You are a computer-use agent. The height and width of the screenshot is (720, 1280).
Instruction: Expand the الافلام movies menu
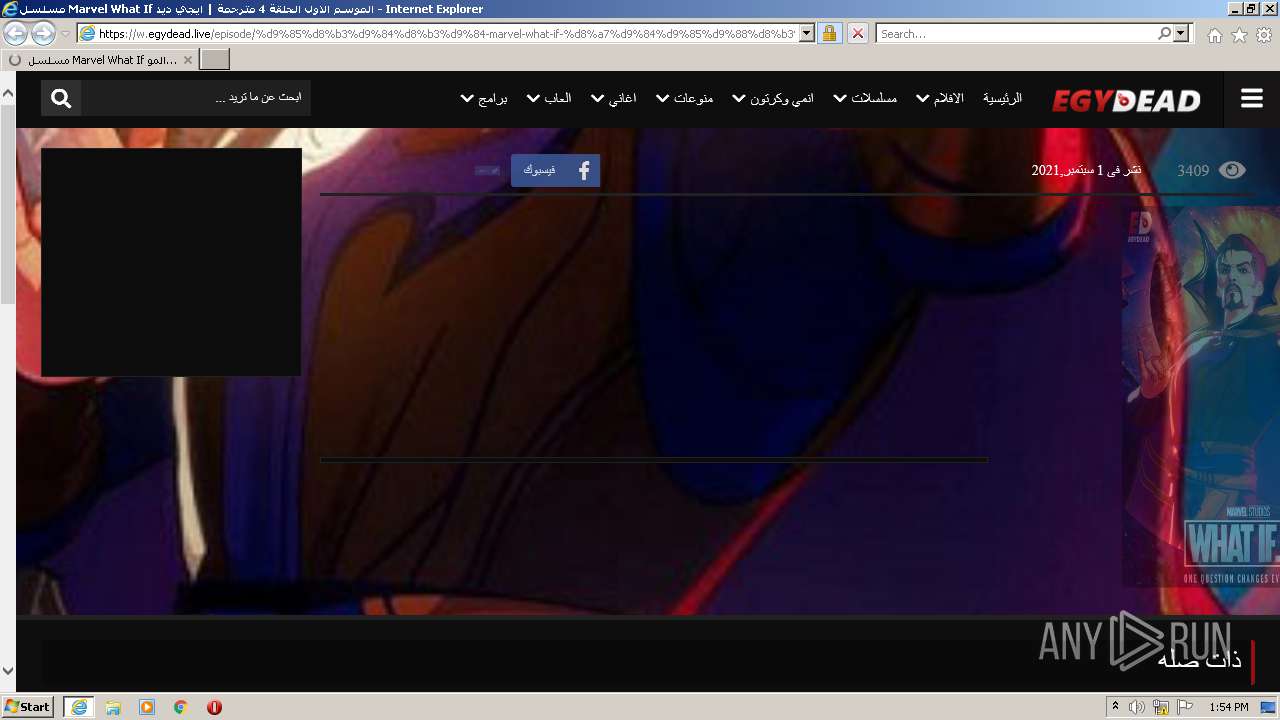940,98
